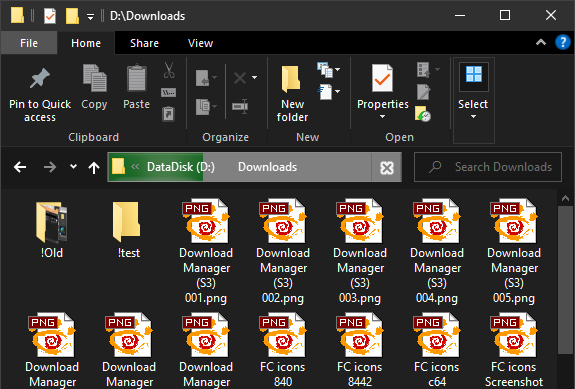Screen dimensions: 575x389
Task: Click the Delete X icon
Action: point(240,78)
